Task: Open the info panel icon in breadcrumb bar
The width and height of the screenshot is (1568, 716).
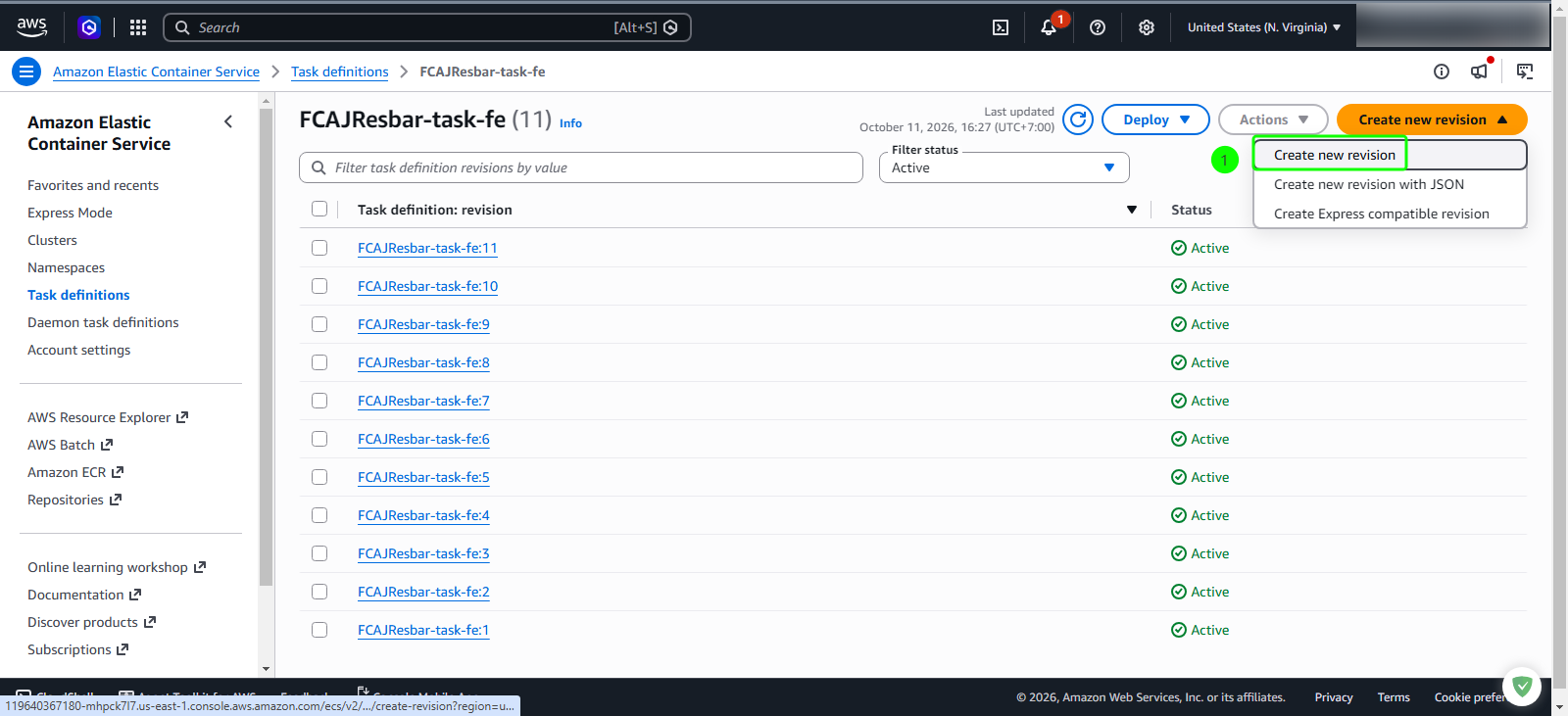Action: coord(1442,72)
